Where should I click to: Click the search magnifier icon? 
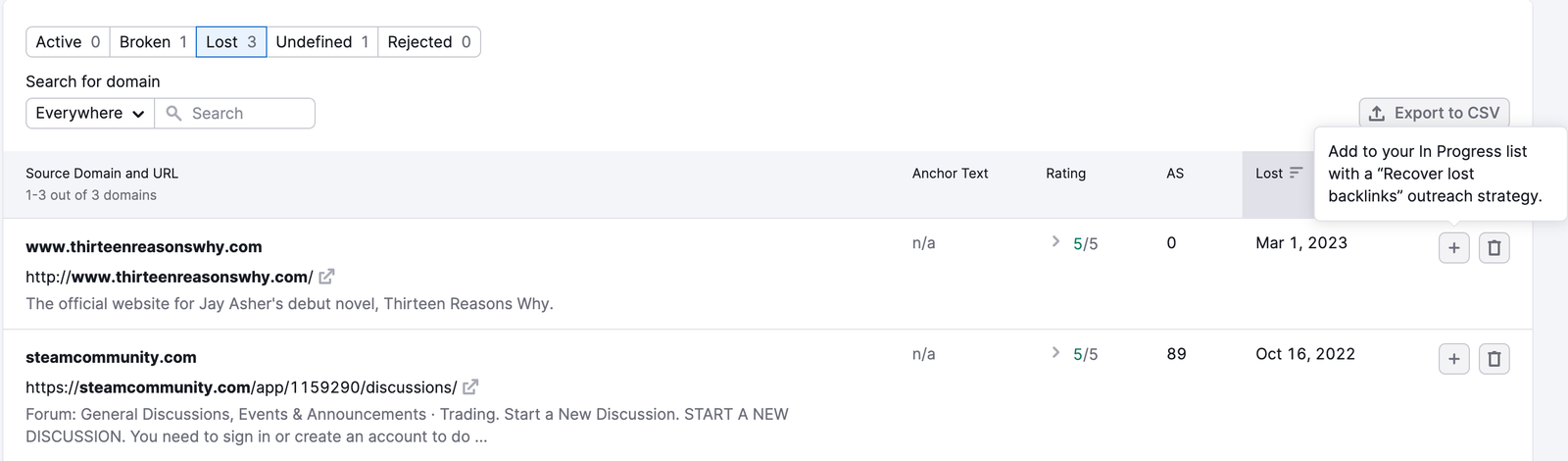tap(174, 114)
